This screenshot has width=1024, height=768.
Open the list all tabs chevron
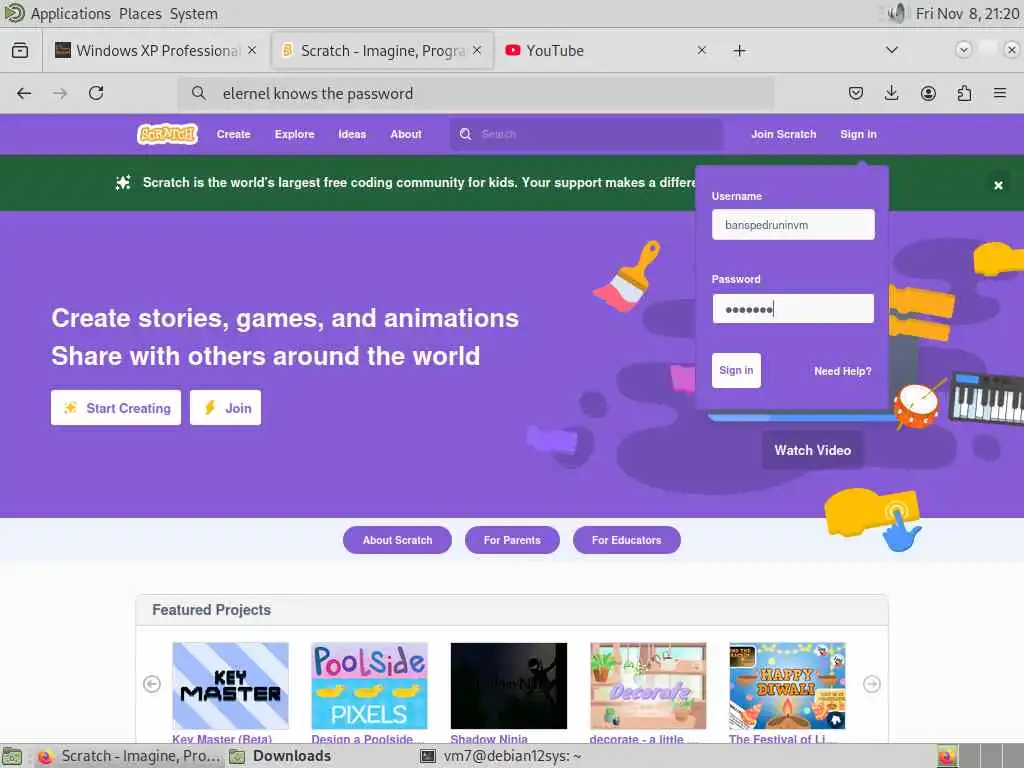pos(891,50)
